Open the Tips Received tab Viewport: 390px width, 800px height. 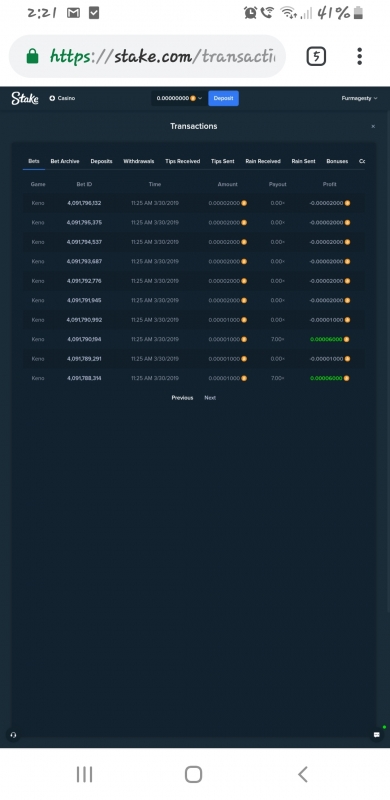pos(183,161)
